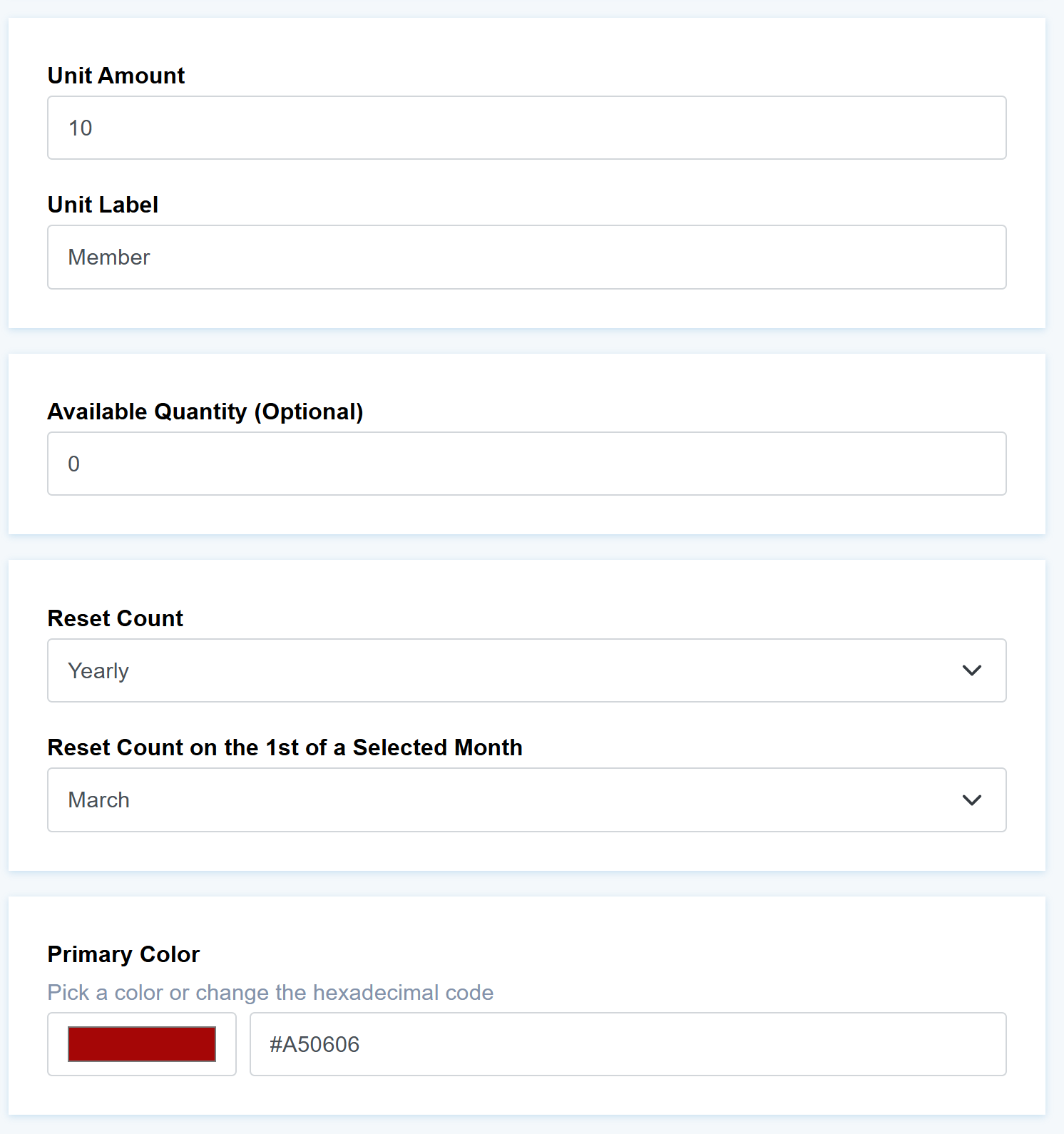Click the 'Unit Amount' label
Viewport: 1064px width, 1134px height.
click(x=116, y=76)
